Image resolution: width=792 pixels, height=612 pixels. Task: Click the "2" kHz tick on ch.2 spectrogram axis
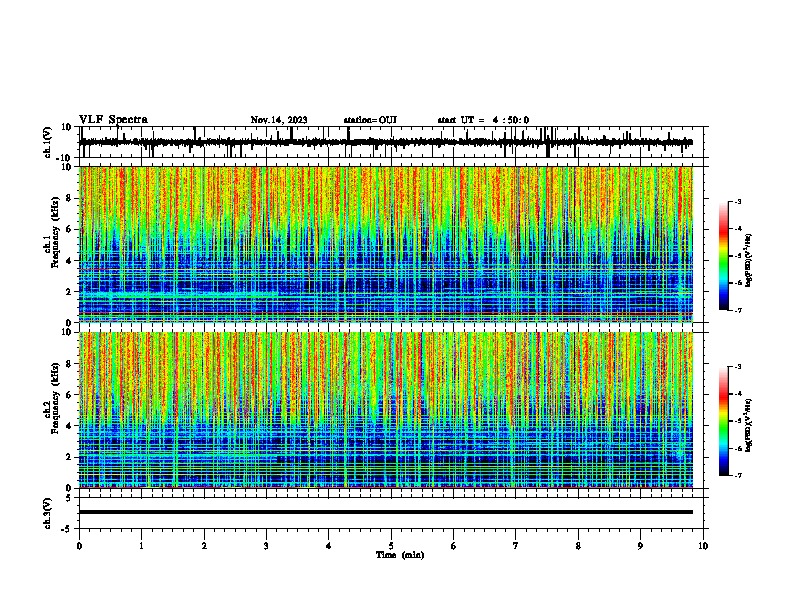(x=69, y=457)
